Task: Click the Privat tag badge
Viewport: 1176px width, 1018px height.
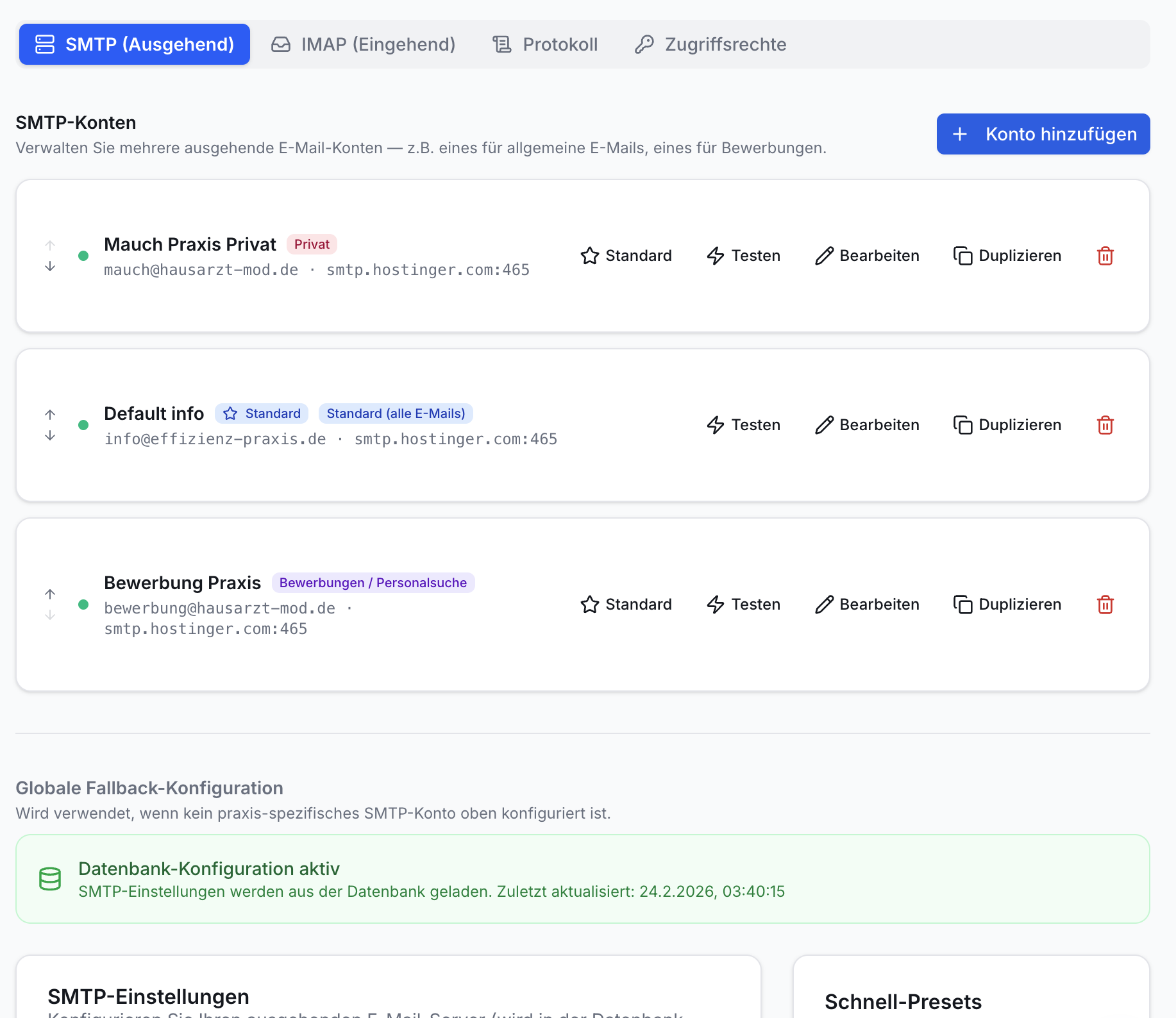Action: coord(312,244)
